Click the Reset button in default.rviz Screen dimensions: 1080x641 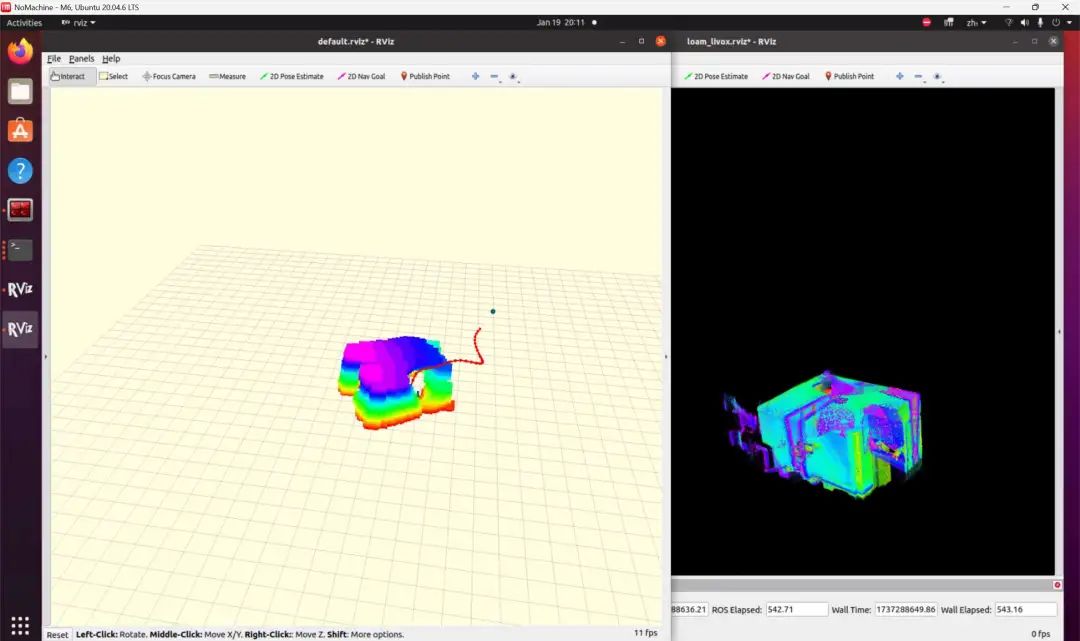point(57,635)
